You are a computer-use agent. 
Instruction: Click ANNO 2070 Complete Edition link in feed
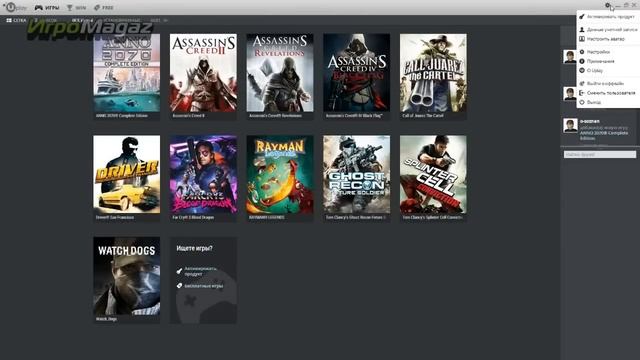[x=604, y=136]
